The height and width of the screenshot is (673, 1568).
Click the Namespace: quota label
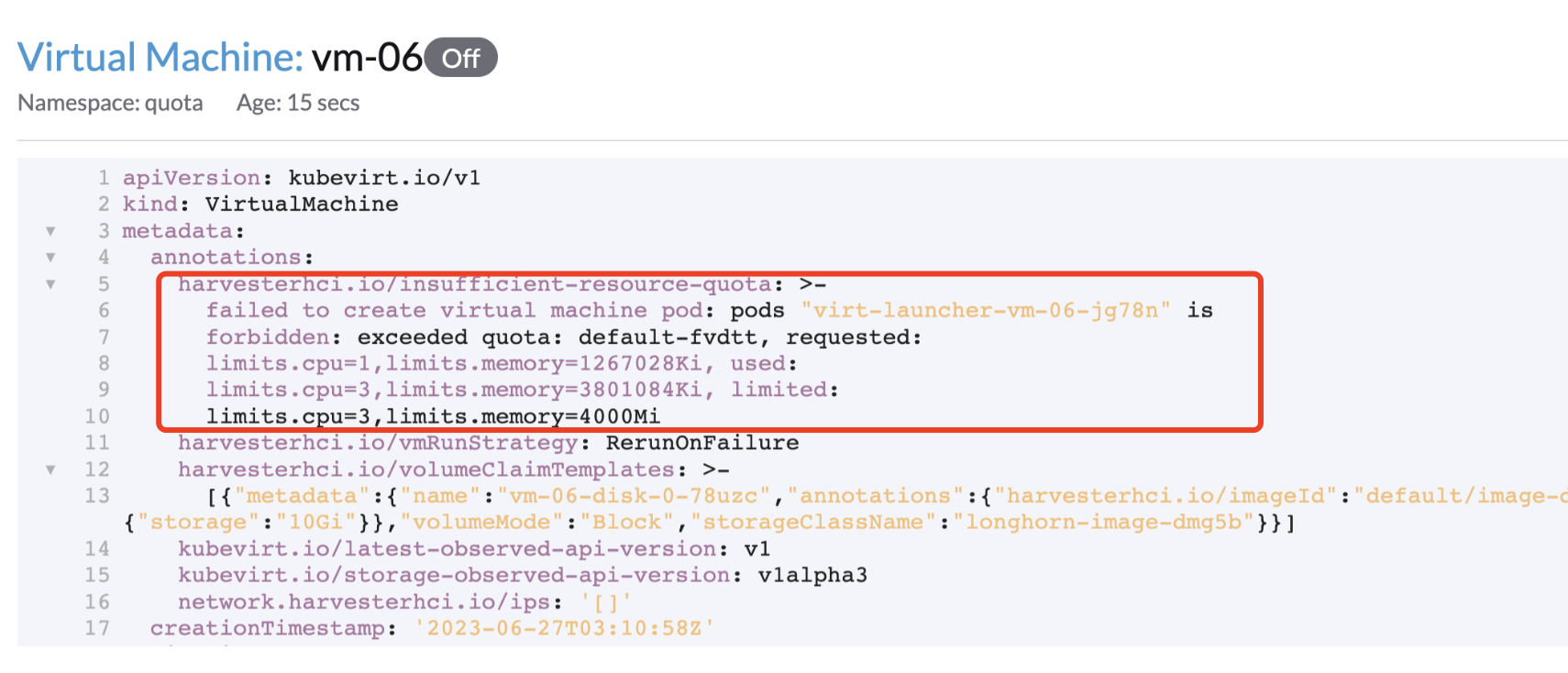(x=109, y=103)
